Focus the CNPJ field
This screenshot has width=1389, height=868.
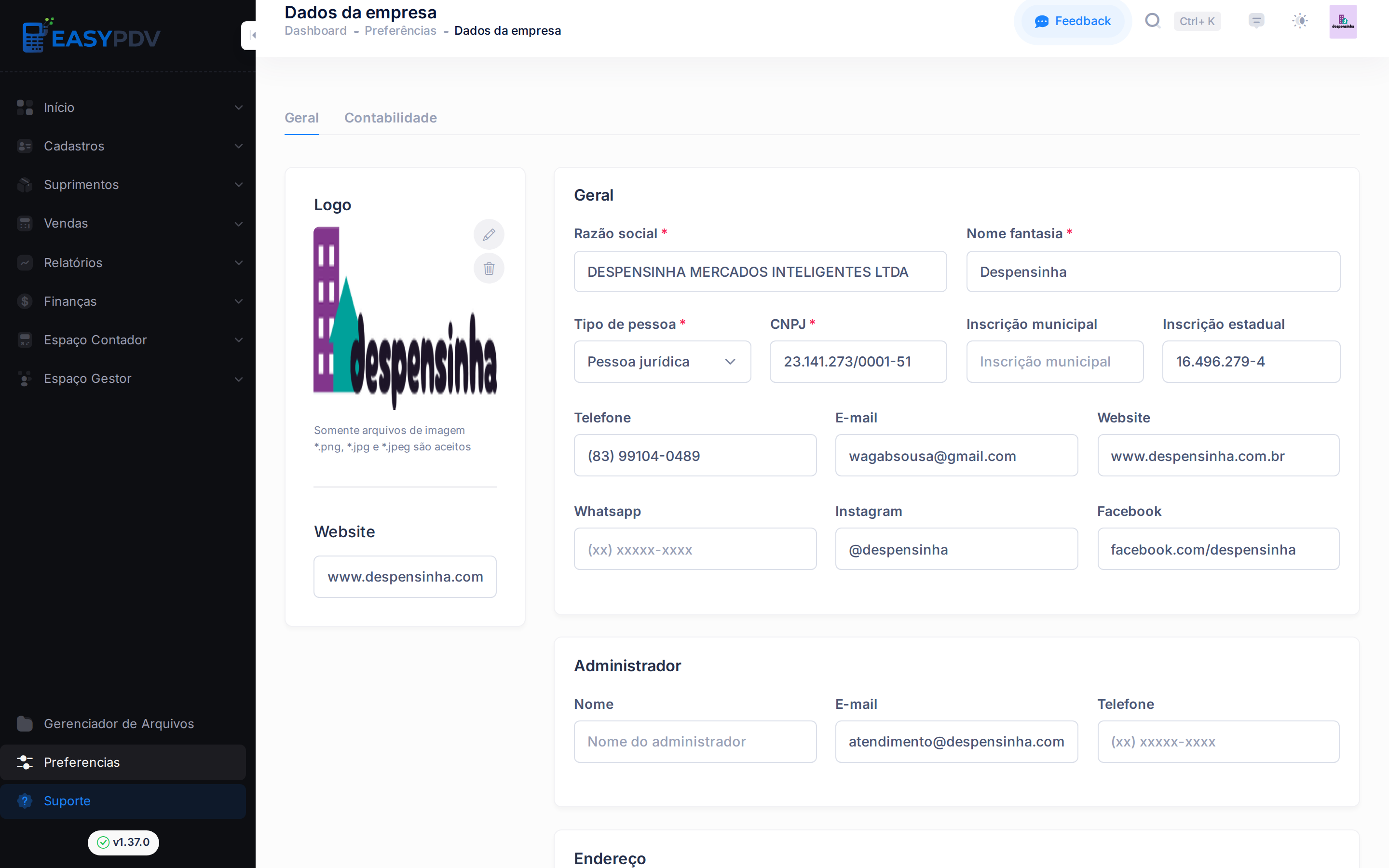click(x=858, y=362)
